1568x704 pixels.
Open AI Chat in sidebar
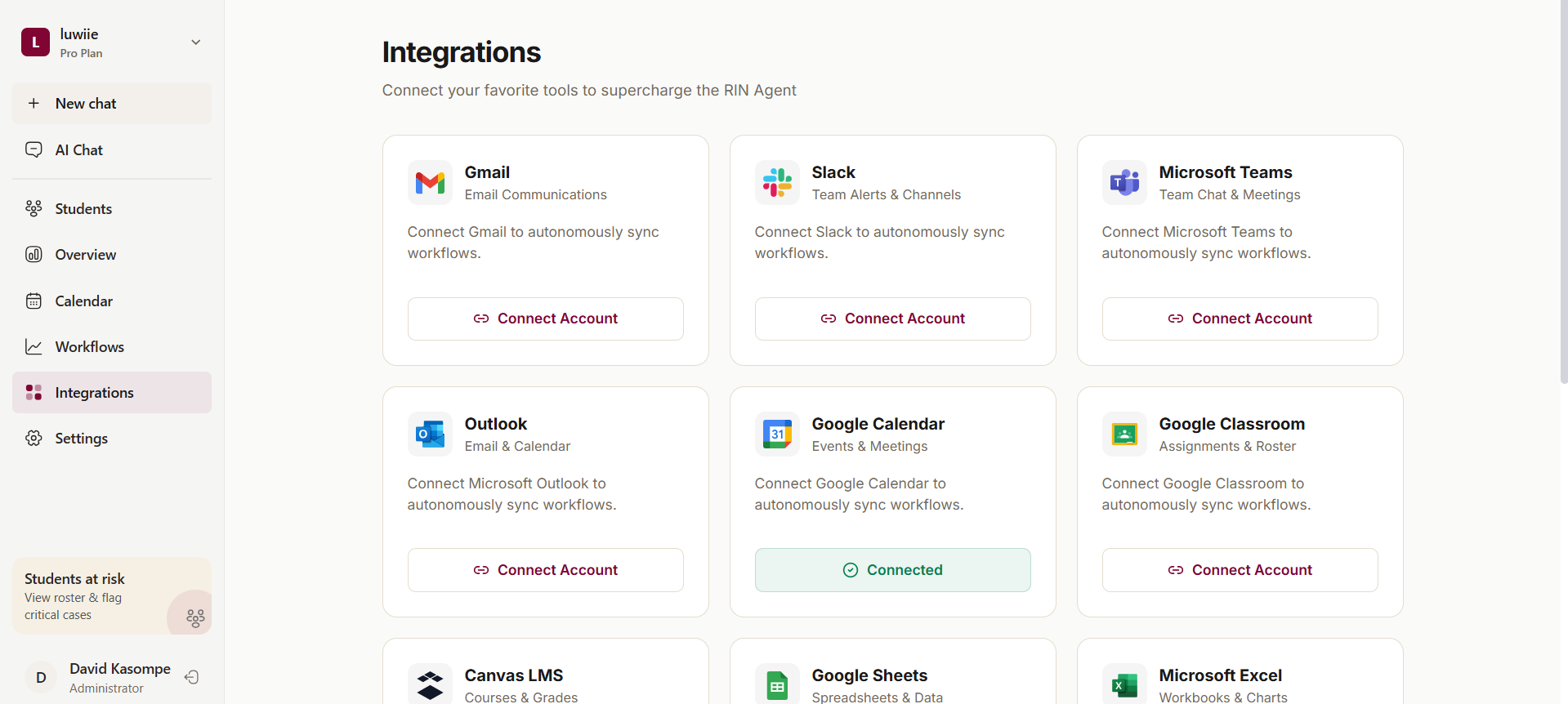(112, 149)
